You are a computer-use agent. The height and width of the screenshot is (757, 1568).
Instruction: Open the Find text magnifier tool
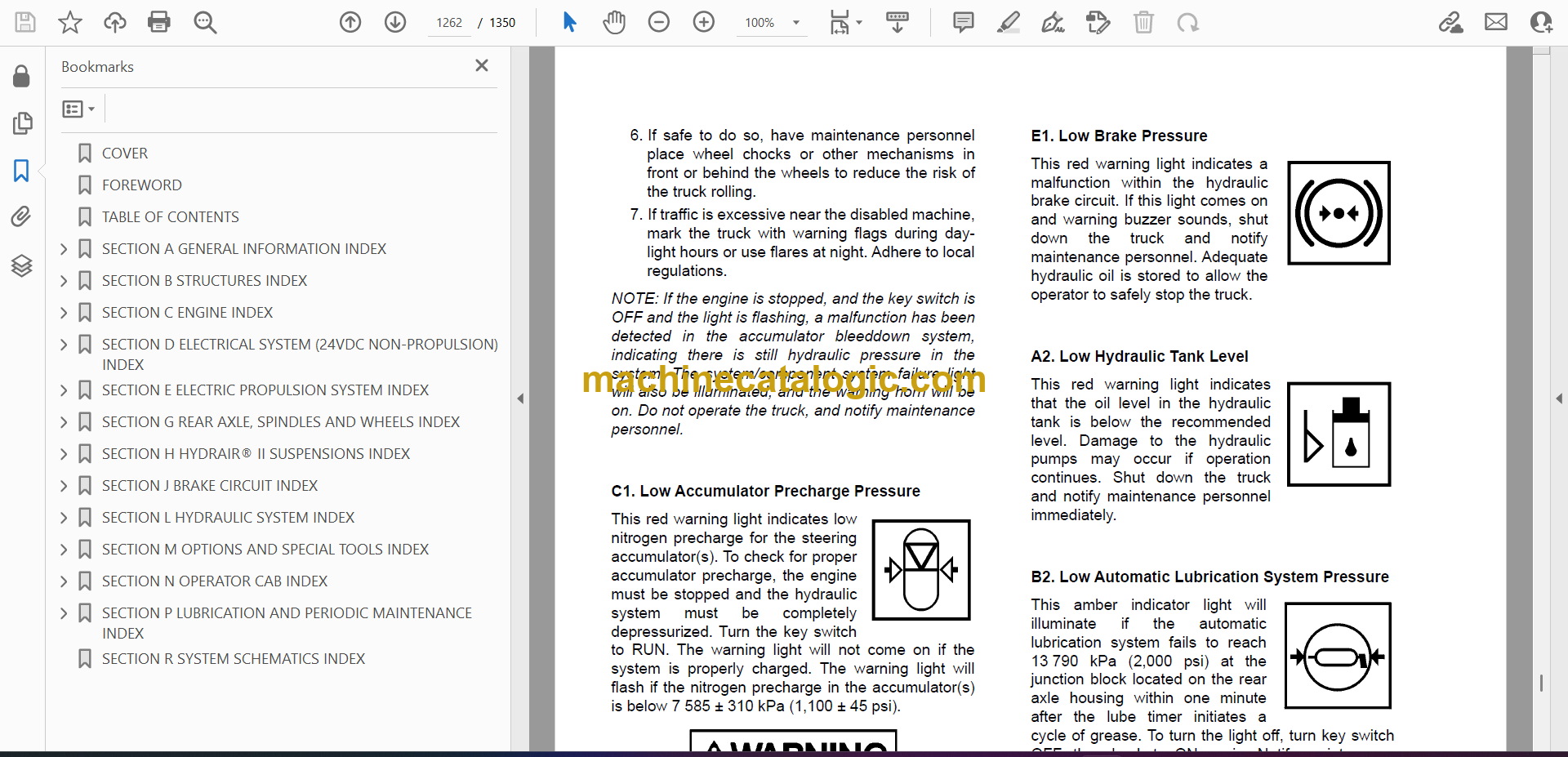point(205,22)
